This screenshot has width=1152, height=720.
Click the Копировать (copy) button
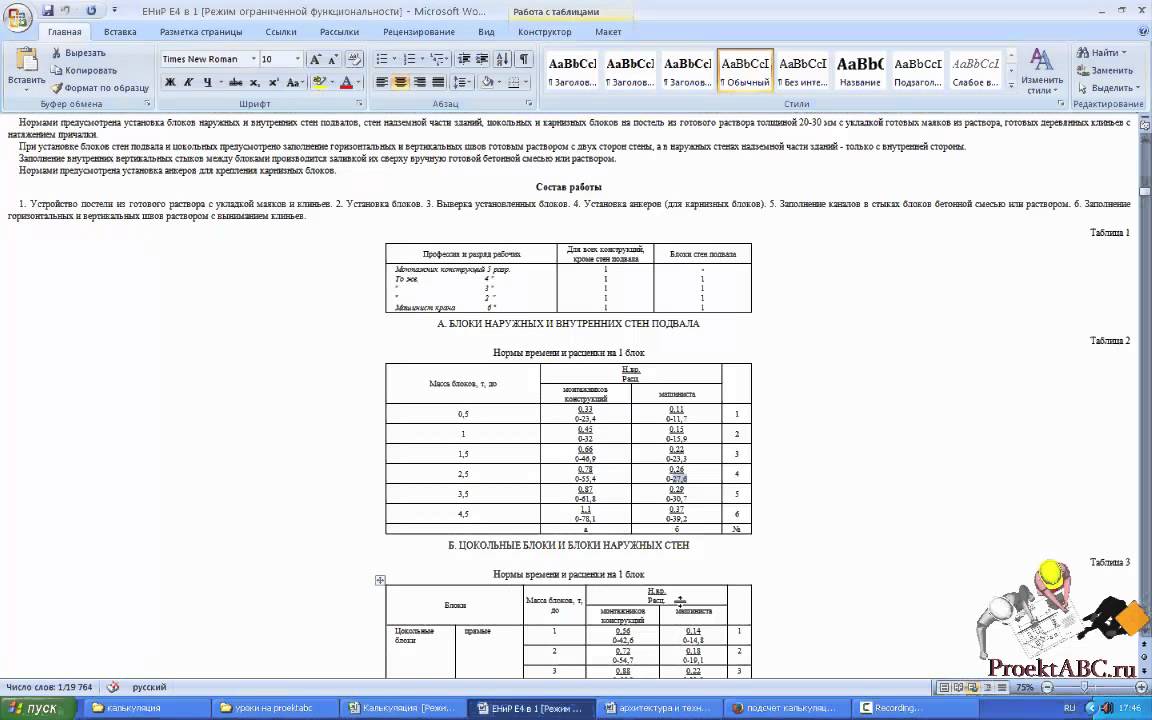tap(84, 71)
